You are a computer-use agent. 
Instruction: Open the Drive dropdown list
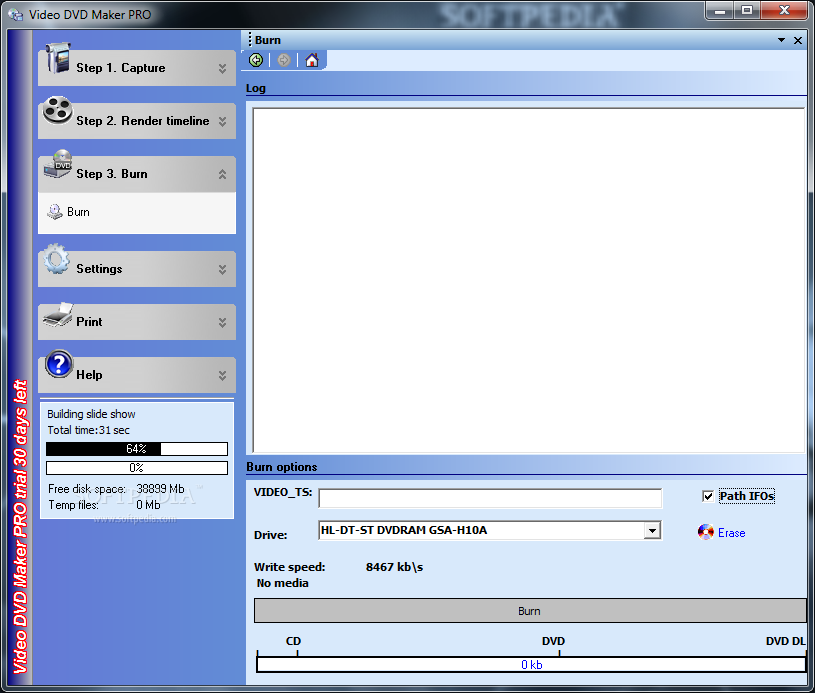[x=652, y=530]
